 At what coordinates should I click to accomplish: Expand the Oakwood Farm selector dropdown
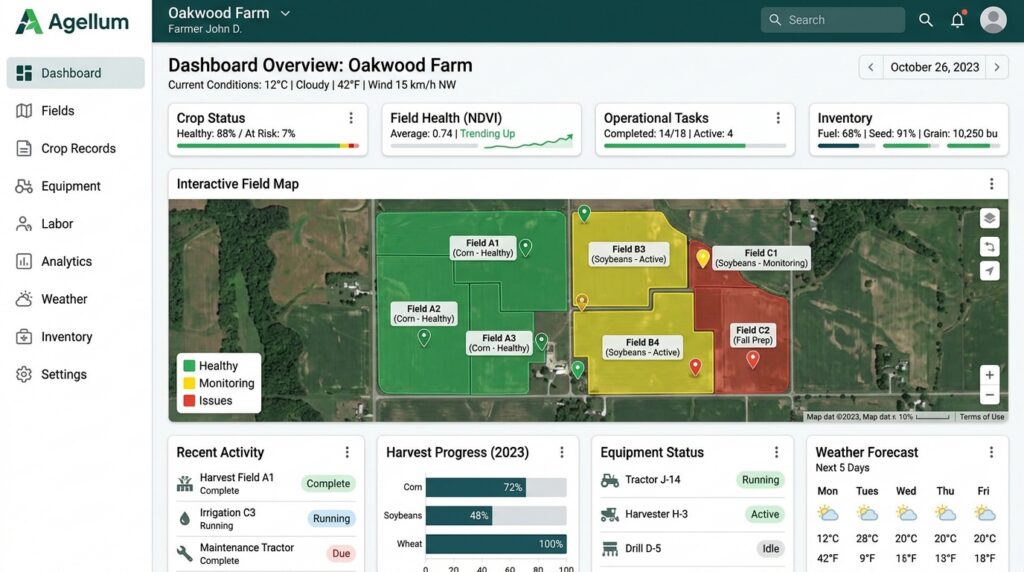[x=285, y=13]
